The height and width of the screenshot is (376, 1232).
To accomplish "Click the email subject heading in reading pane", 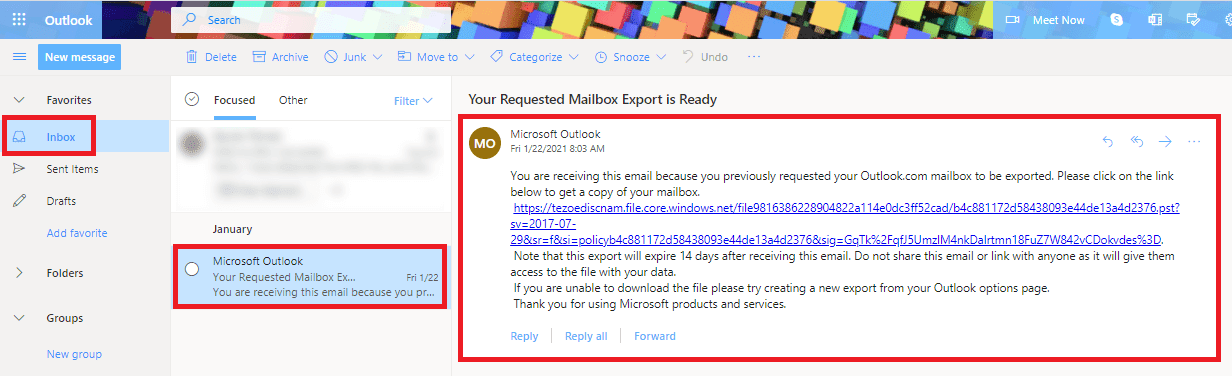I will [593, 100].
